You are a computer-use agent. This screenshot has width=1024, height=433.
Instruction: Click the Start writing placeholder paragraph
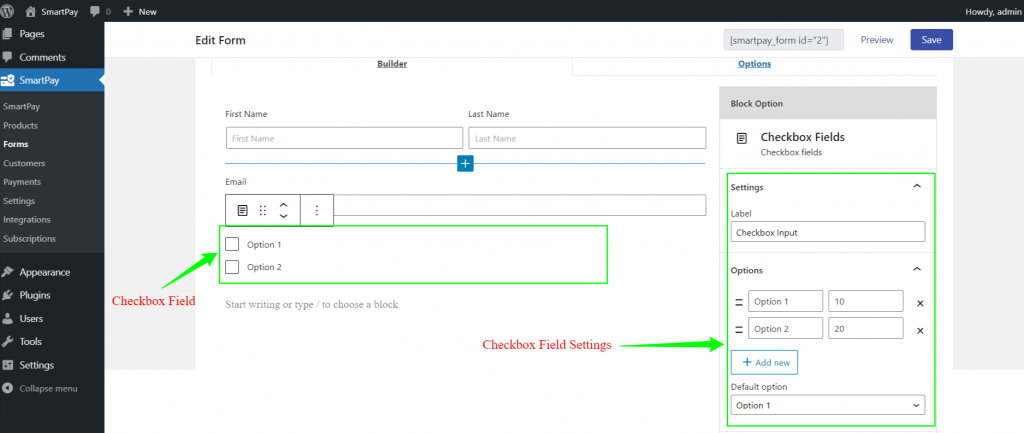tap(312, 304)
